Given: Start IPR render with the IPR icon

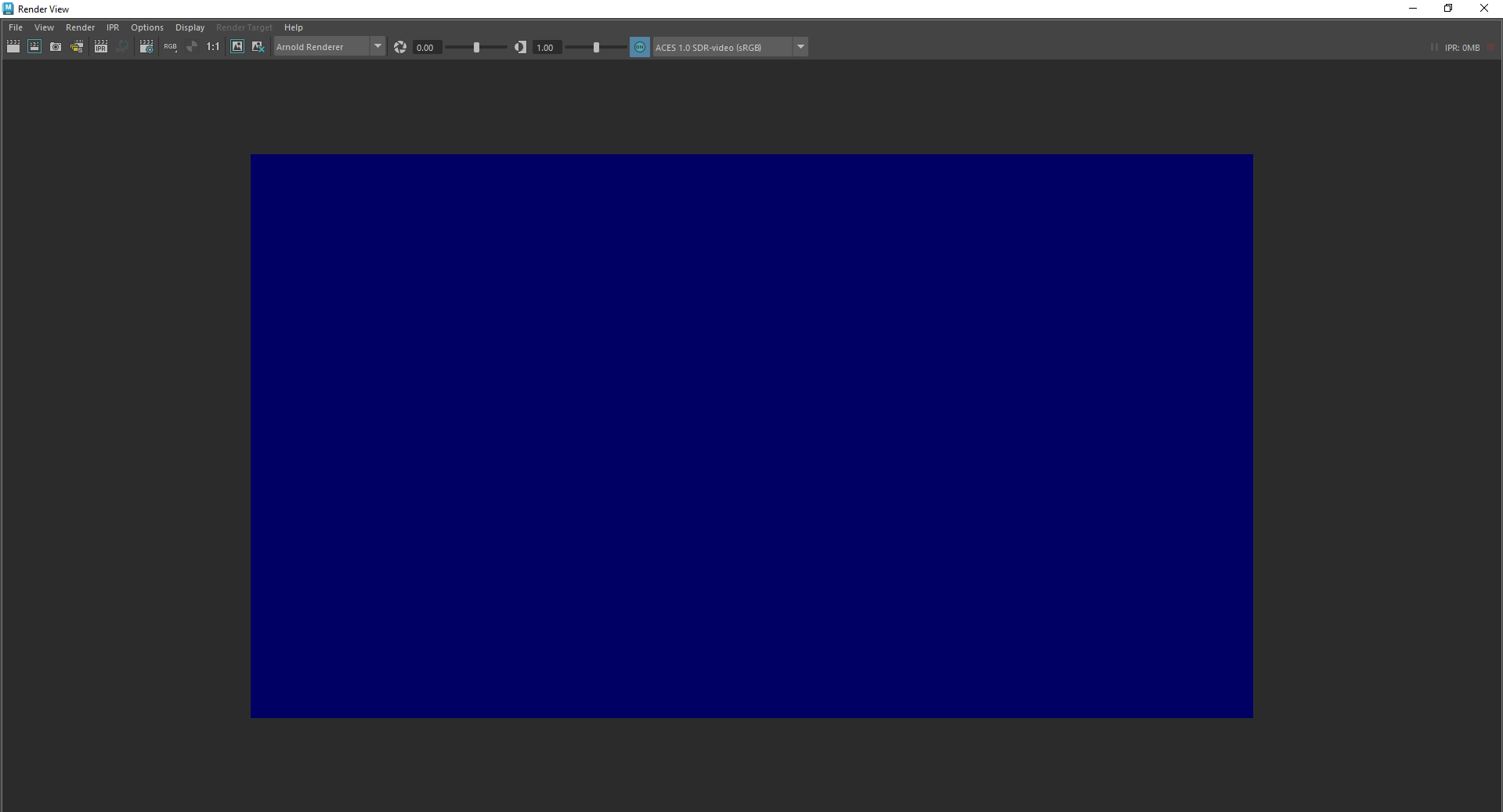Looking at the screenshot, I should coord(101,47).
